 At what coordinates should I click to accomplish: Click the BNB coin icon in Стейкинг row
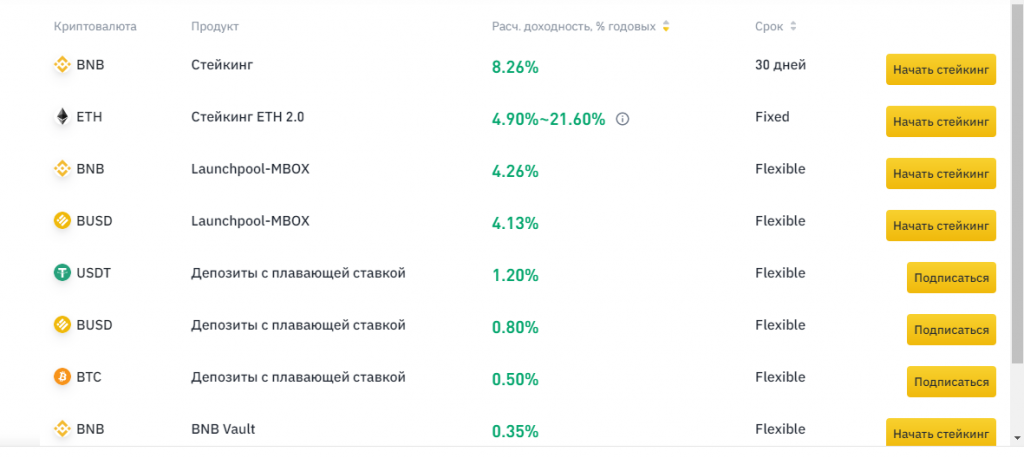(62, 65)
